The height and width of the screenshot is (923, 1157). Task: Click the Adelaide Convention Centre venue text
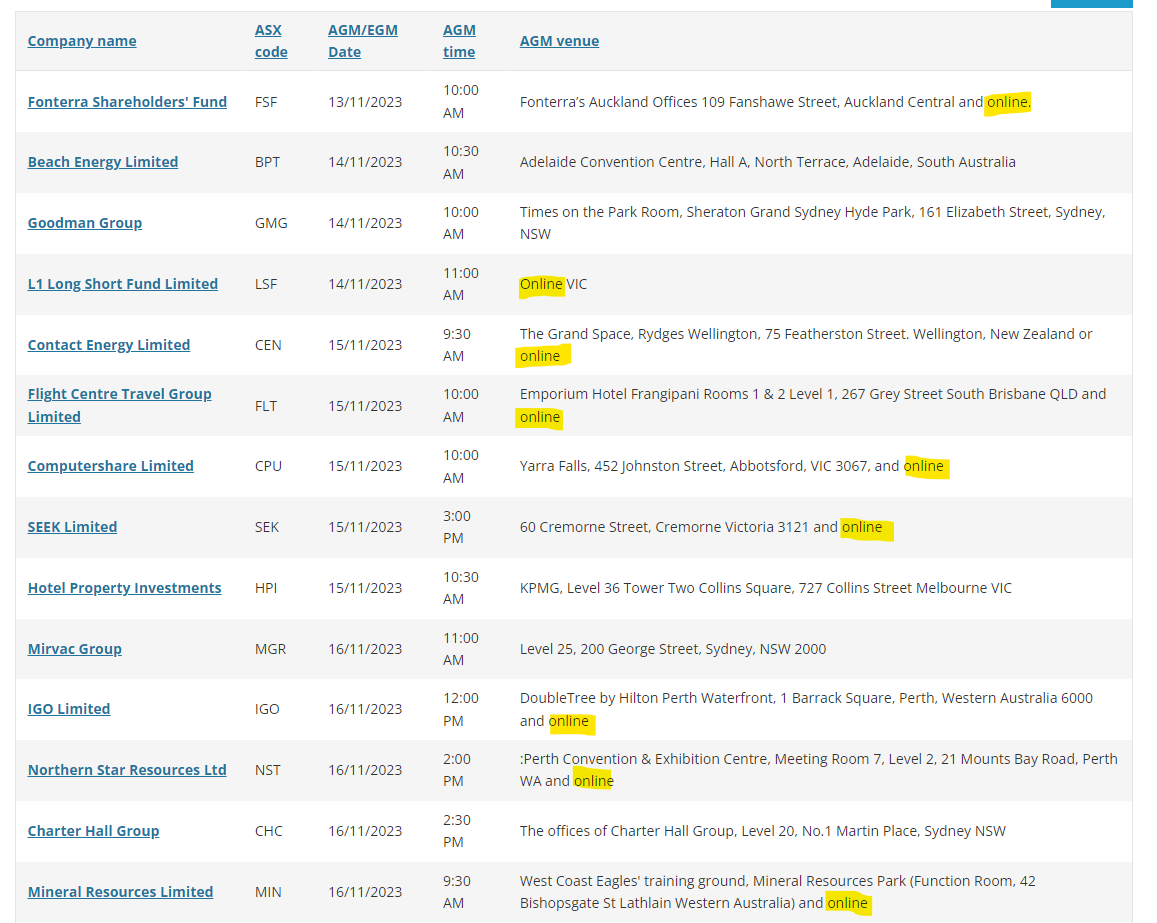pyautogui.click(x=767, y=162)
